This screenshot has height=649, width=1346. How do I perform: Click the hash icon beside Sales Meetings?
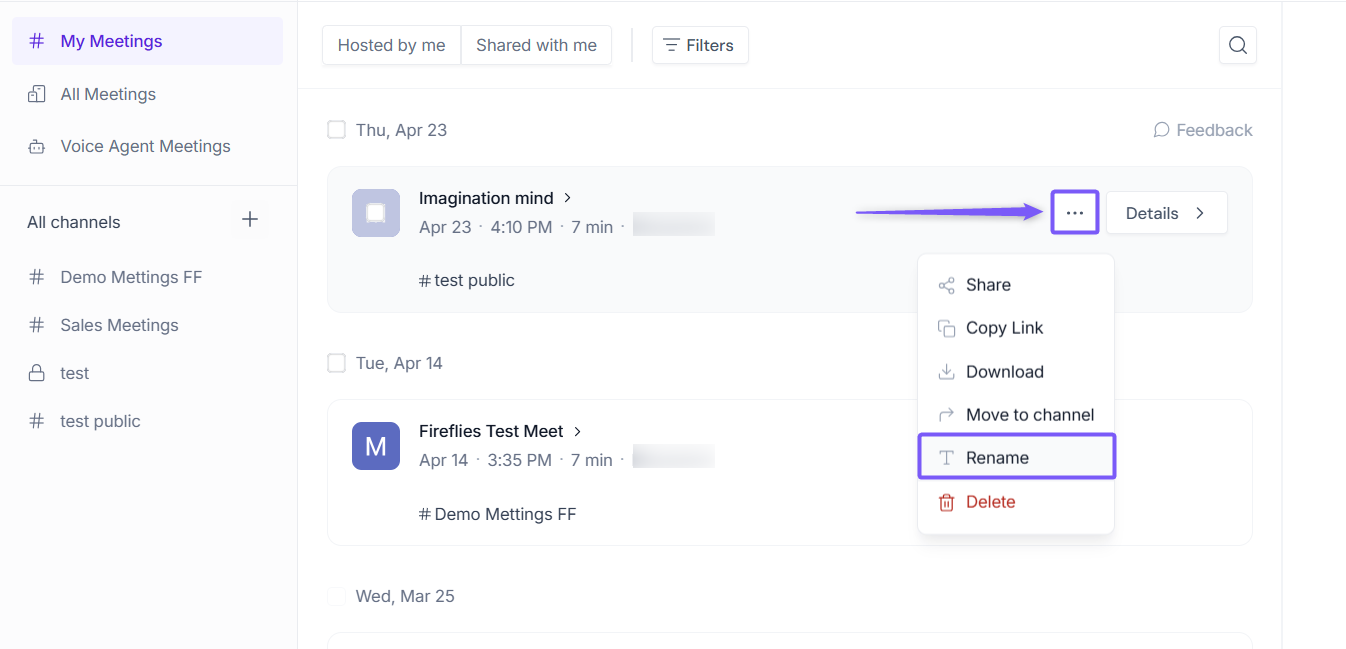tap(37, 325)
